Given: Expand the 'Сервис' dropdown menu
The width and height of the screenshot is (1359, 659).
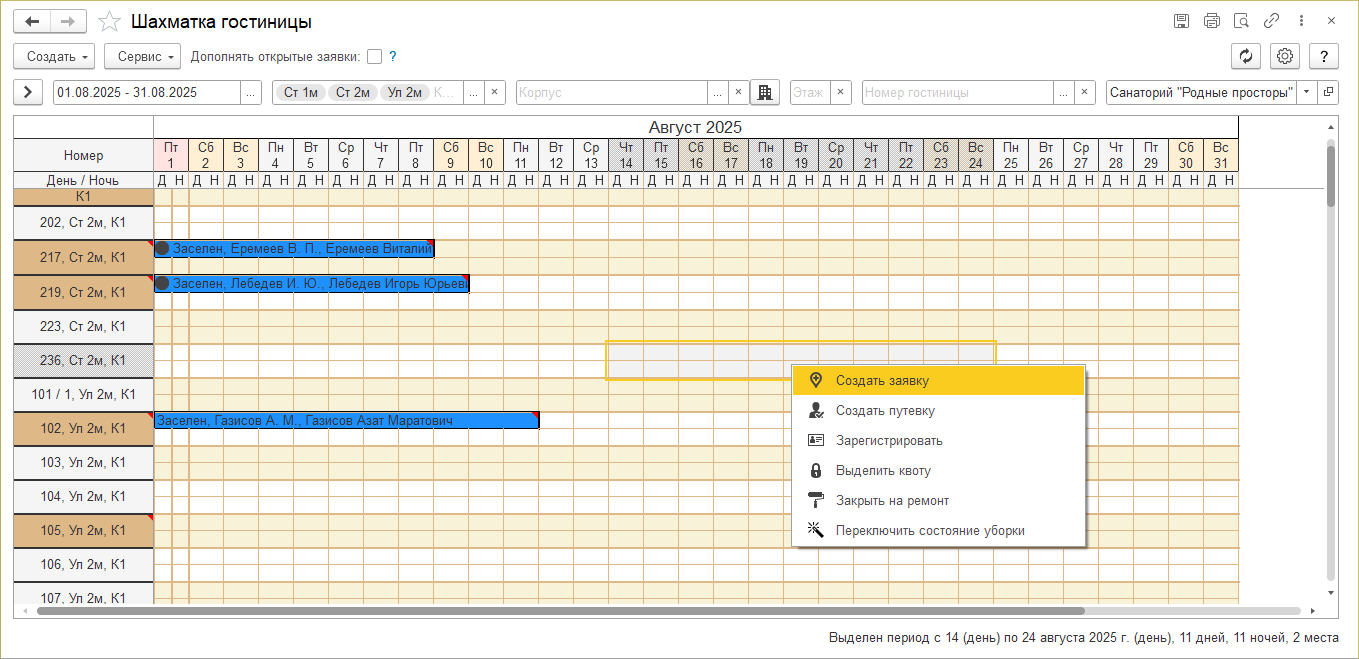Looking at the screenshot, I should coord(142,57).
